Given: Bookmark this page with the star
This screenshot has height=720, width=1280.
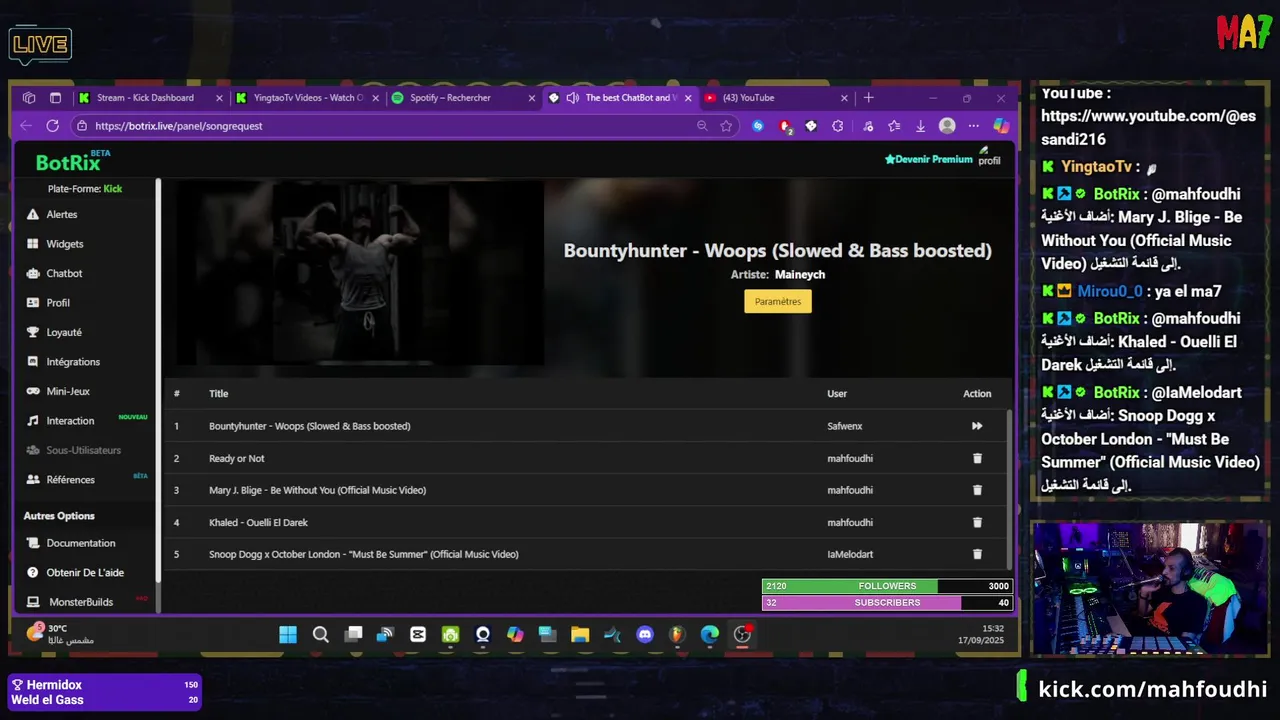Looking at the screenshot, I should [x=726, y=126].
